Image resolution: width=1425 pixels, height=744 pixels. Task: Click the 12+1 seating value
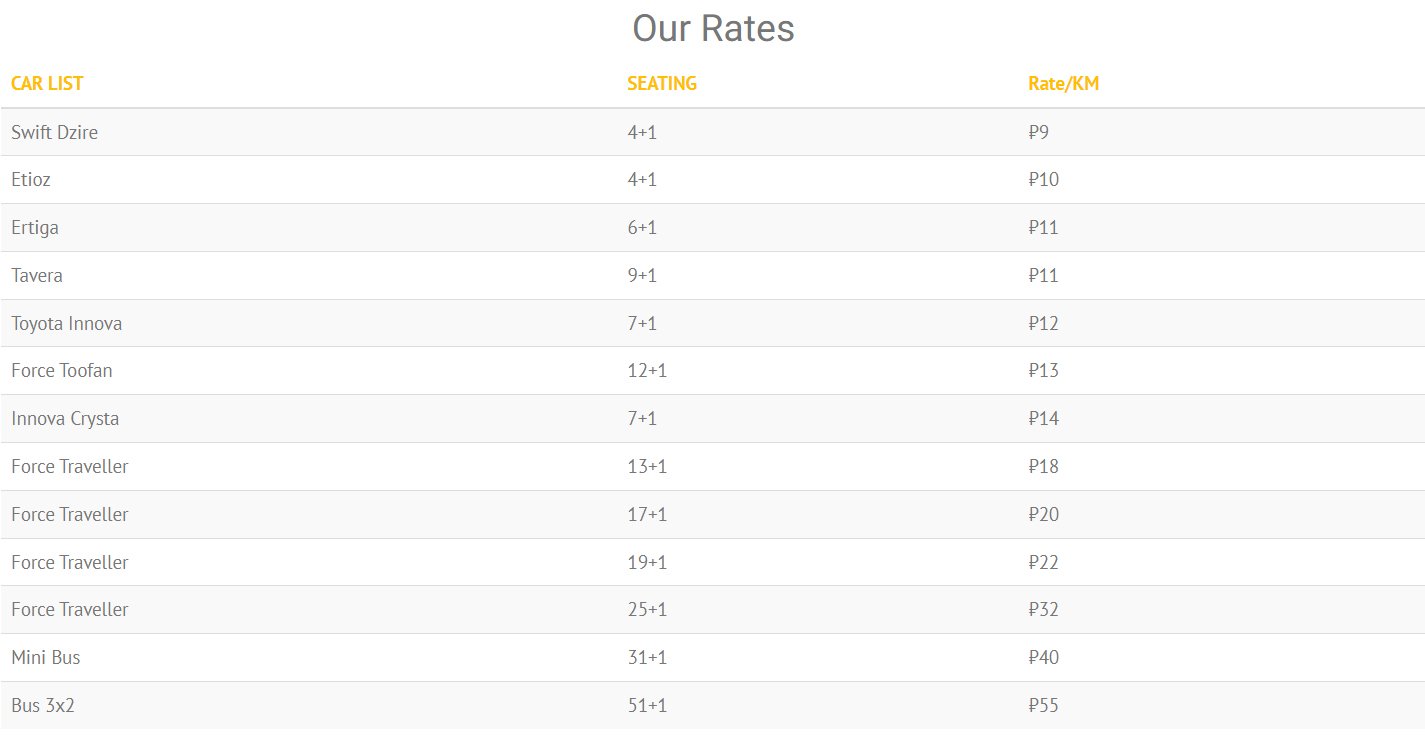(x=647, y=371)
